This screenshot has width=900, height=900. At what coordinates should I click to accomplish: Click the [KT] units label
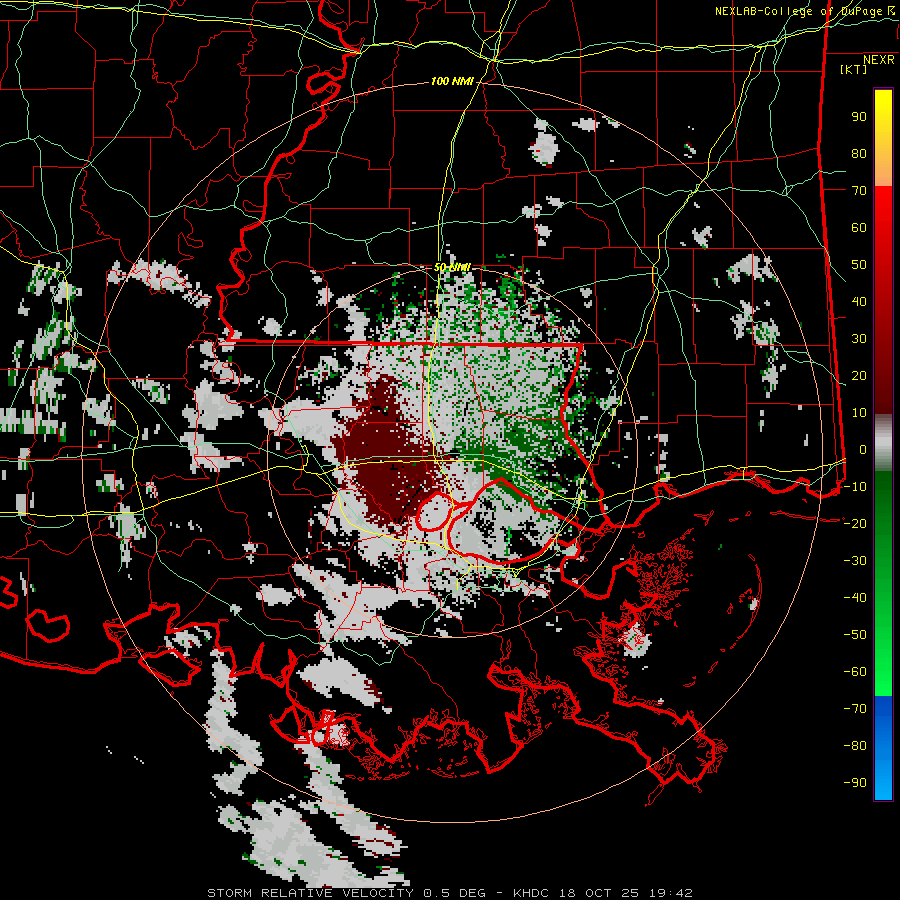pyautogui.click(x=854, y=69)
